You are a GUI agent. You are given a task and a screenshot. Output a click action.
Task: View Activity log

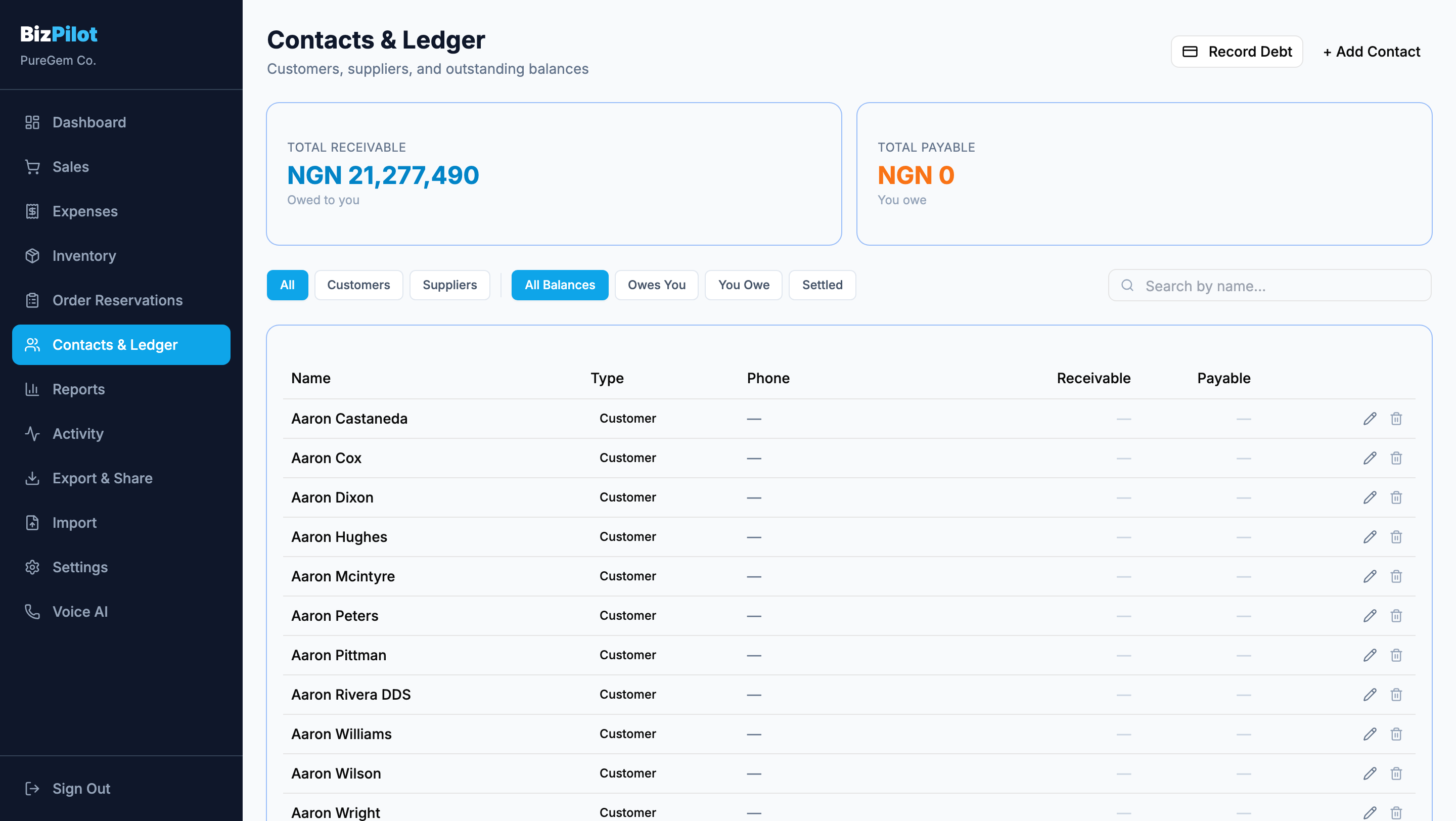click(x=121, y=434)
